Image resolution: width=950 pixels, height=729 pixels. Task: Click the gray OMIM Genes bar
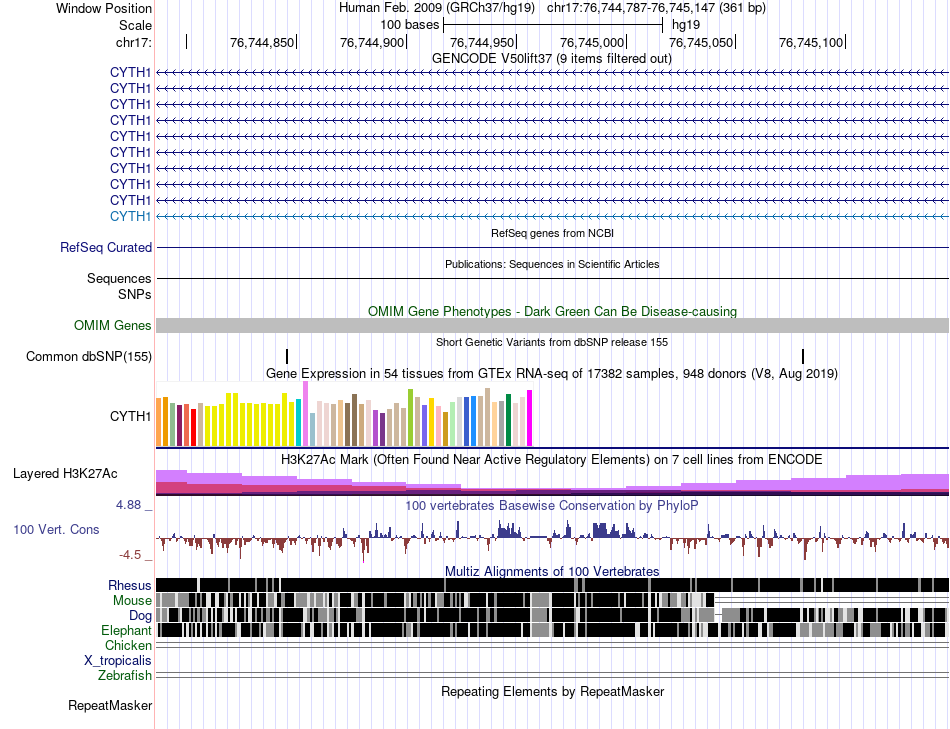click(552, 325)
